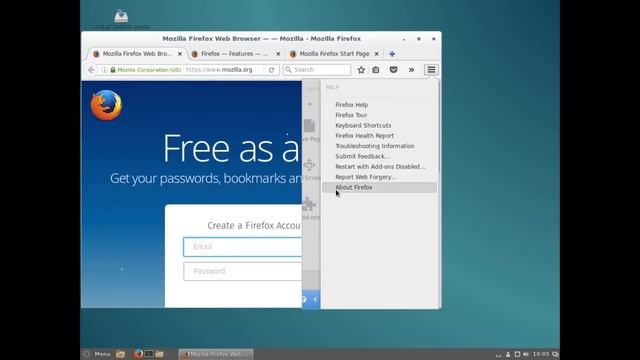The image size is (640, 360).
Task: Click the Firefox logo on the webpage
Action: [106, 105]
